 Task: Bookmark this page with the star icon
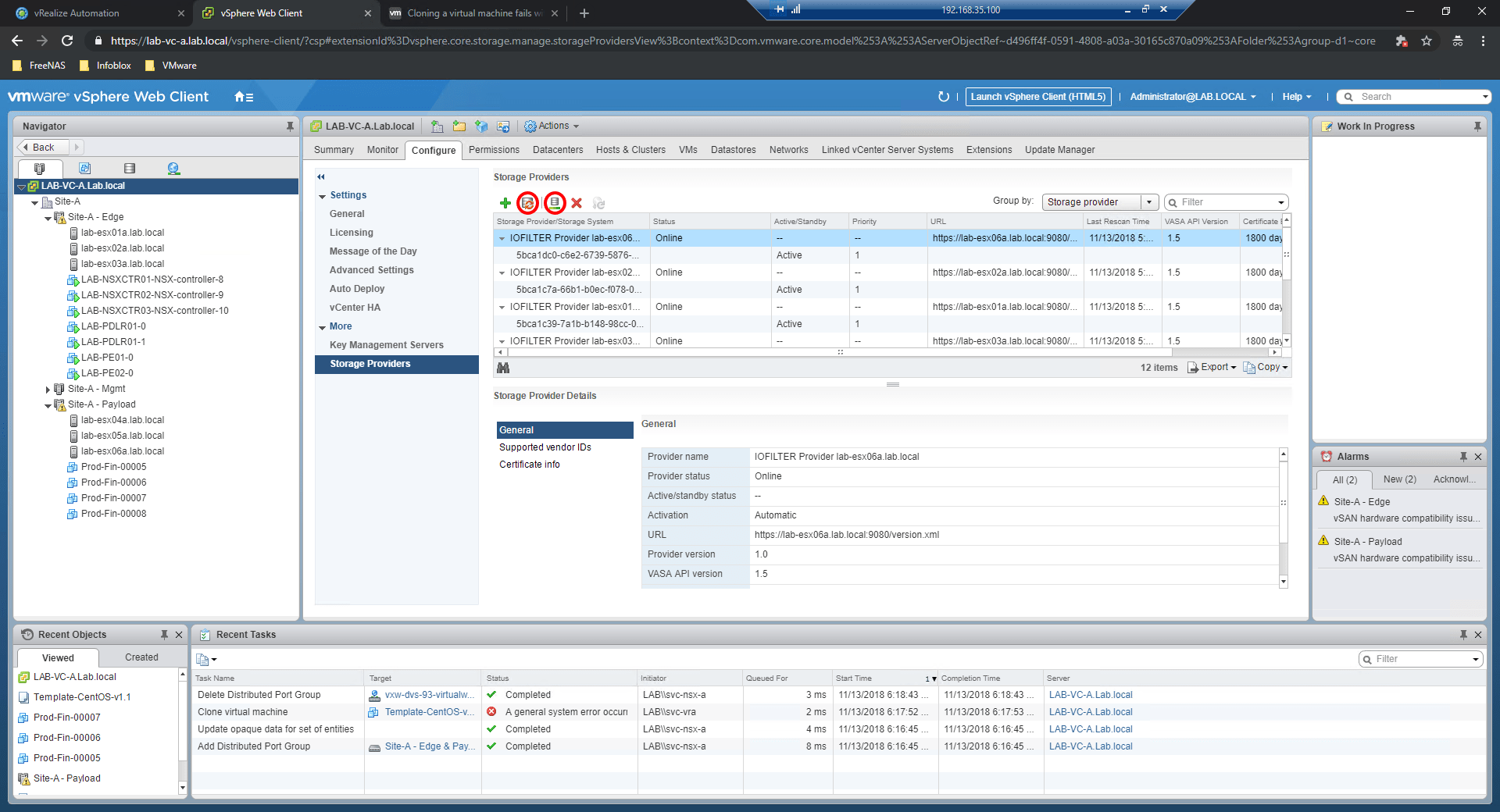(1427, 41)
